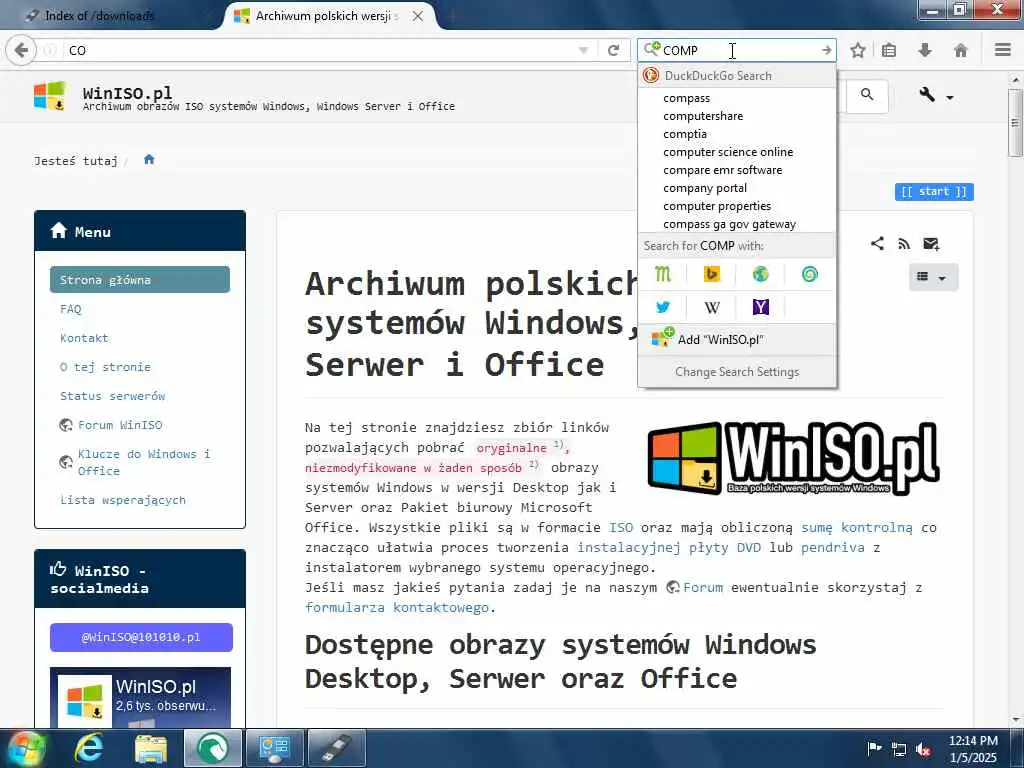The image size is (1024, 768).
Task: Click the WinISO.pl site logo icon
Action: (50, 96)
